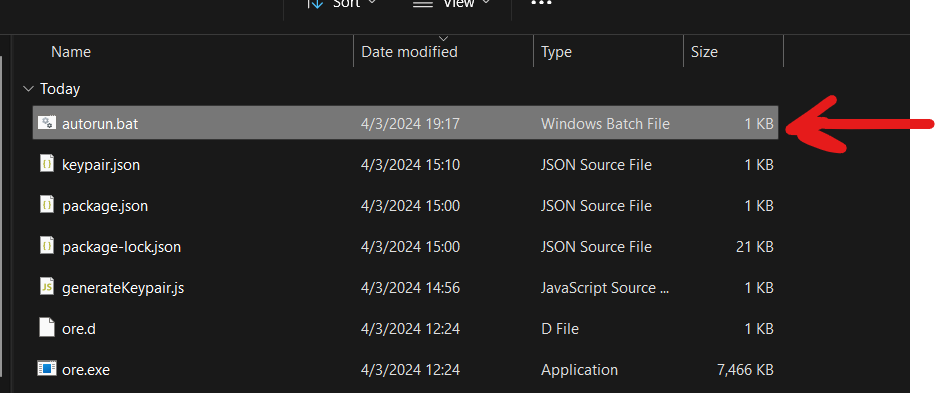Select the autorun.bat file name
The image size is (935, 393).
click(x=100, y=123)
